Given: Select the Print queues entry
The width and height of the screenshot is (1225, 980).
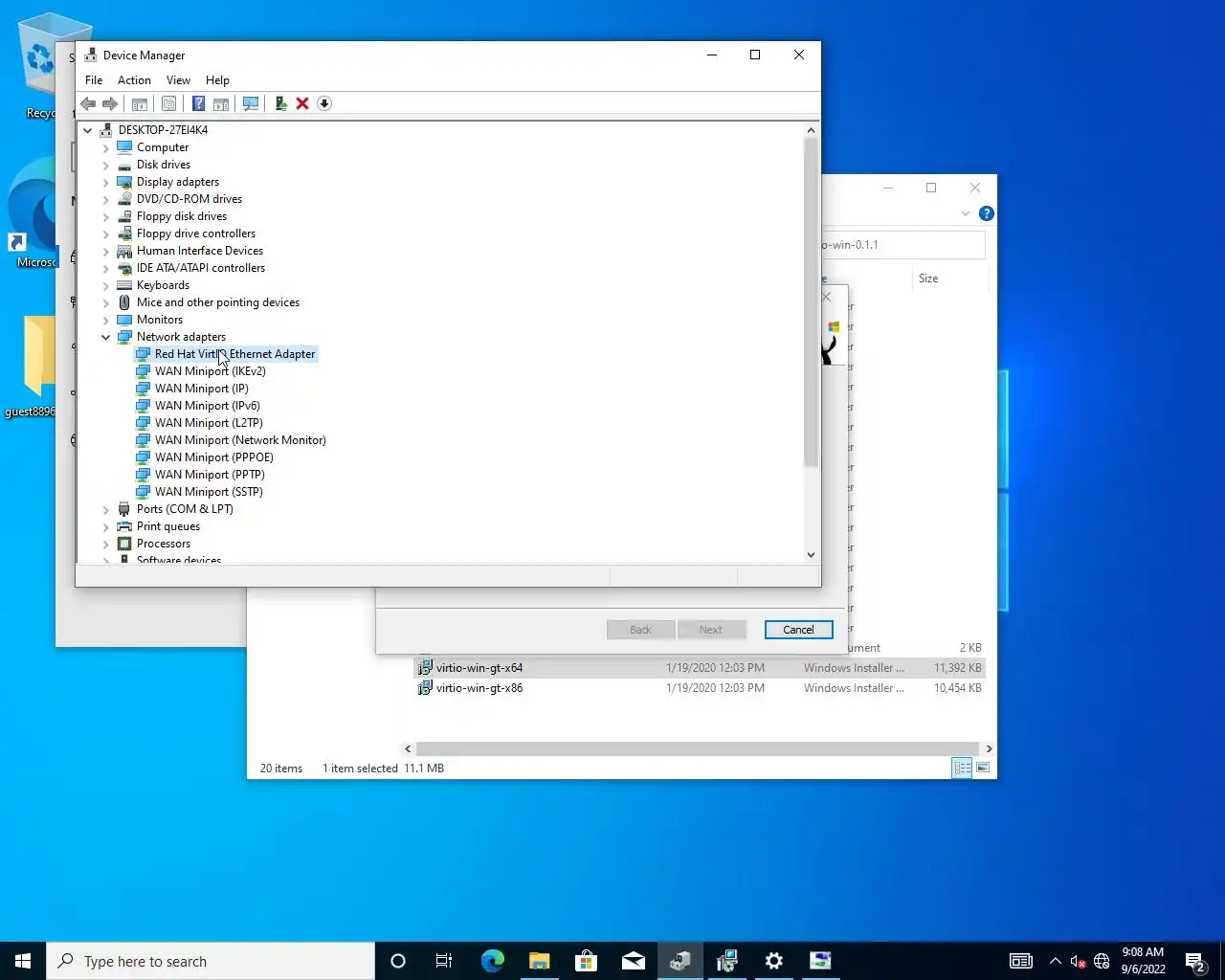Looking at the screenshot, I should tap(168, 526).
